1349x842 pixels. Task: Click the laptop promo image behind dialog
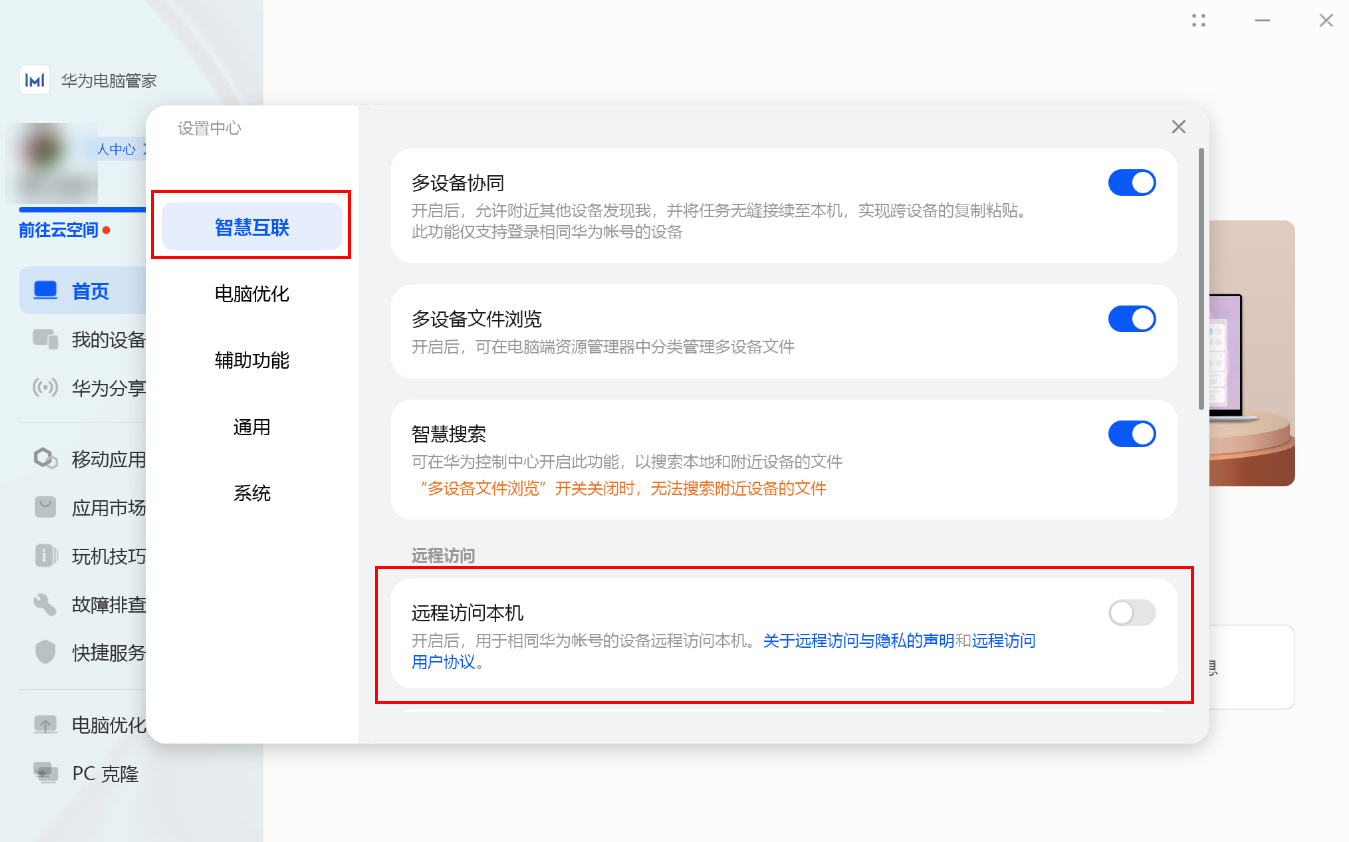coord(1252,353)
